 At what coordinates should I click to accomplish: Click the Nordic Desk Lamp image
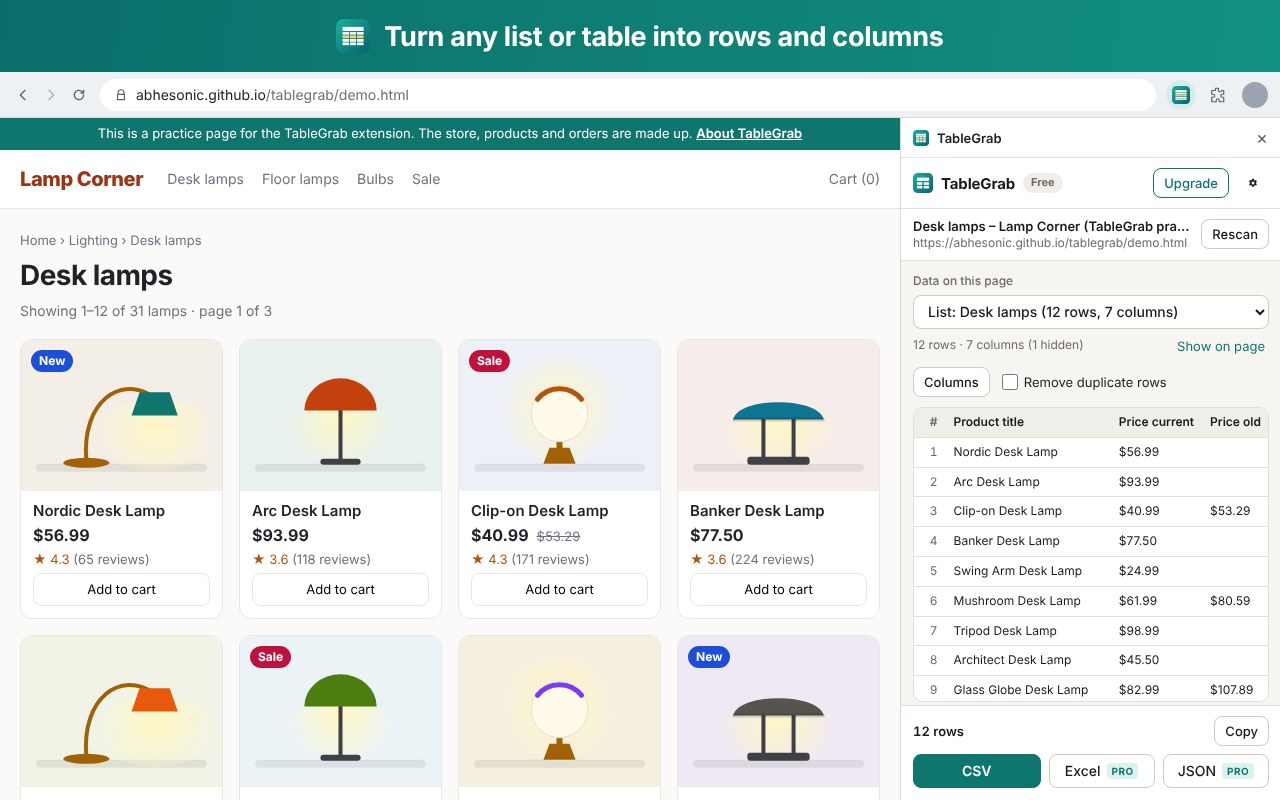121,415
